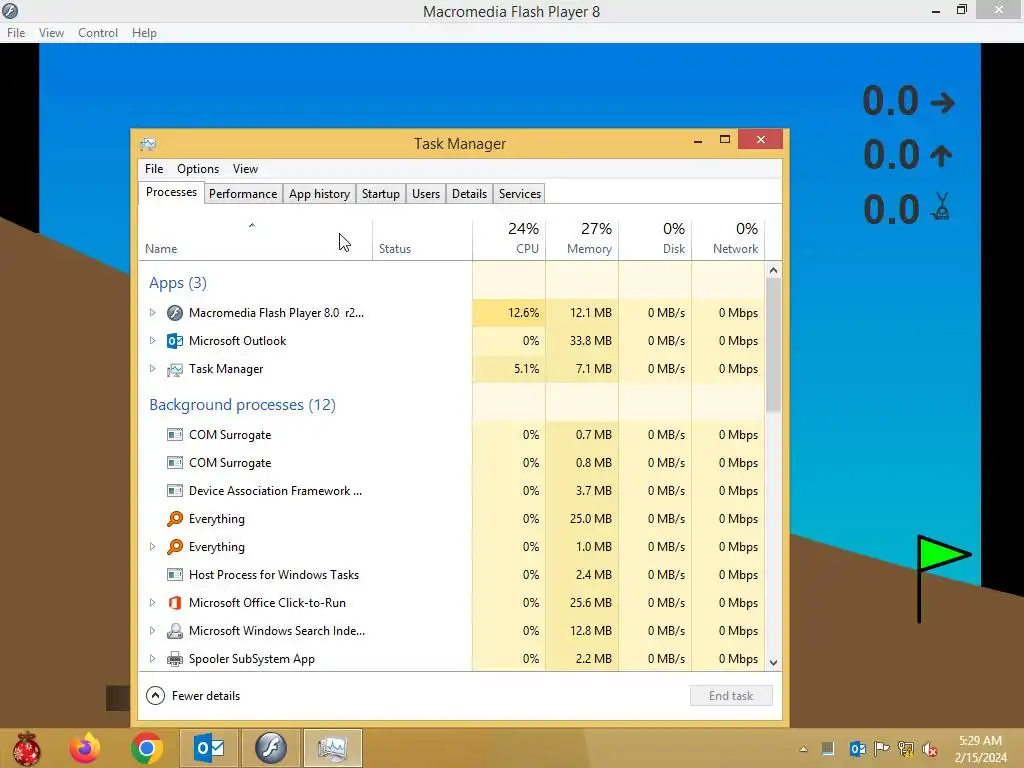This screenshot has height=768, width=1024.
Task: Open the Action Center flag tray icon
Action: point(882,749)
